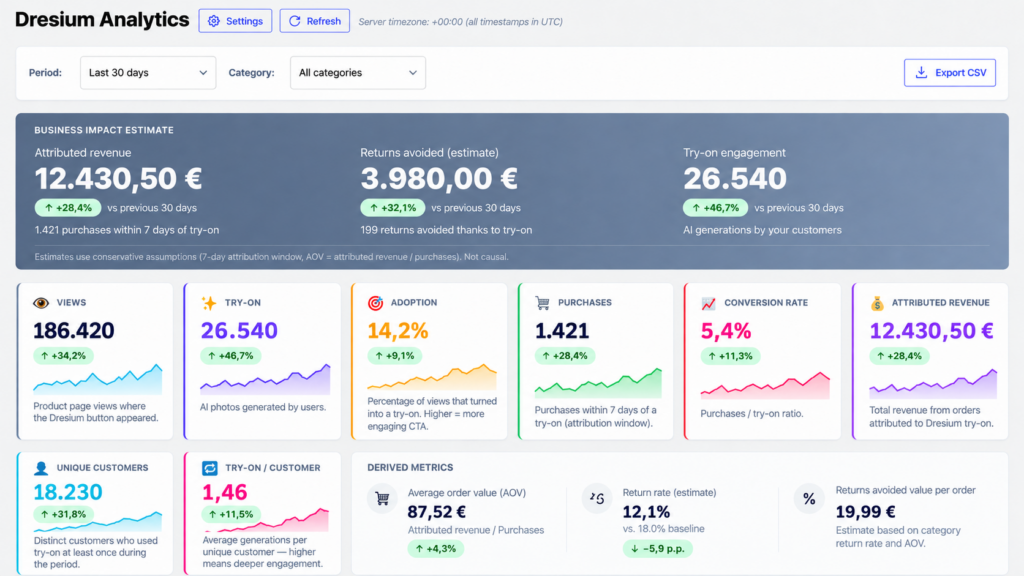
Task: Click the 87,52 € average order value
Action: pos(436,511)
